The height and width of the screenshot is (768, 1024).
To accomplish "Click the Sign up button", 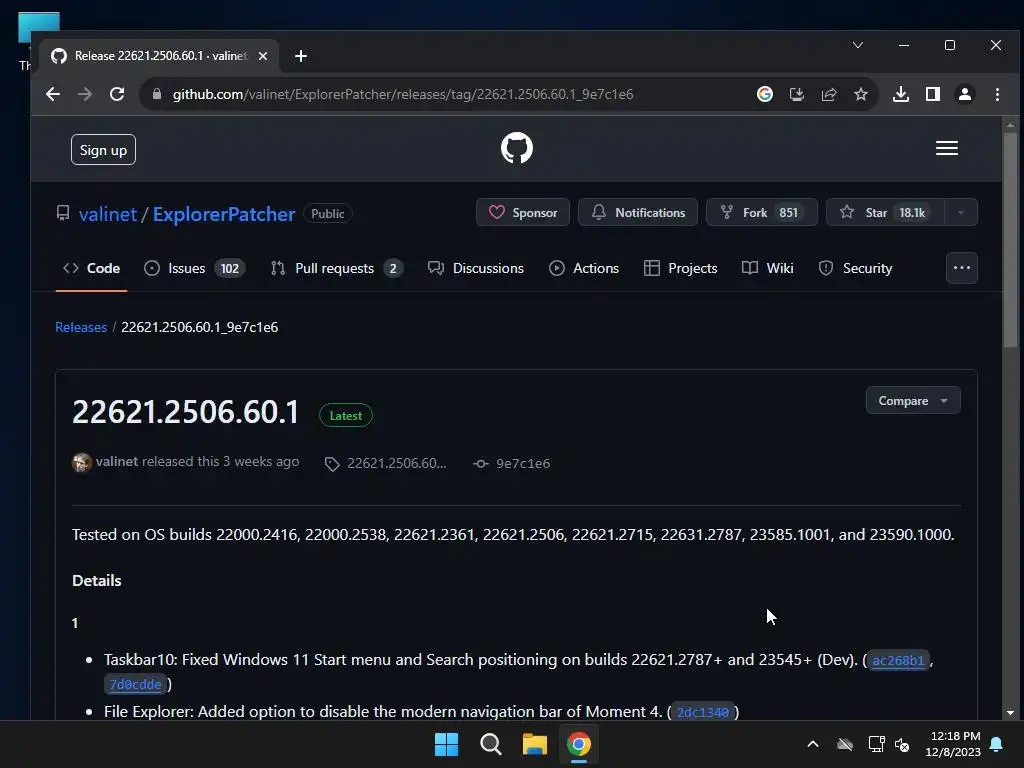I will click(x=103, y=150).
